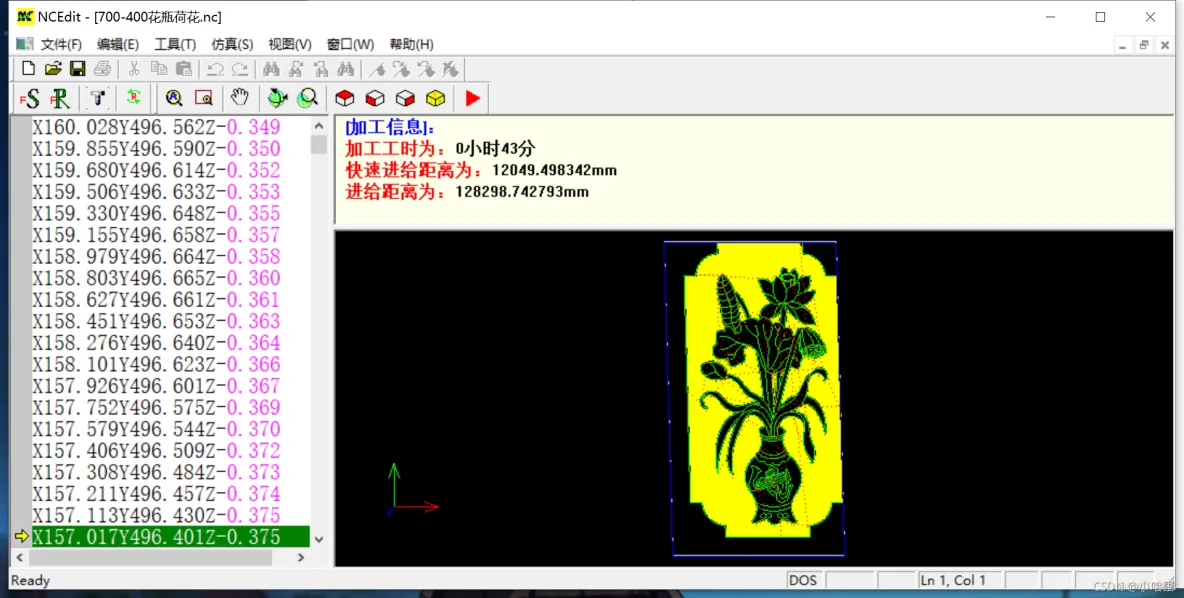This screenshot has height=598, width=1184.
Task: Click the DOS indicator in status bar
Action: click(x=803, y=580)
